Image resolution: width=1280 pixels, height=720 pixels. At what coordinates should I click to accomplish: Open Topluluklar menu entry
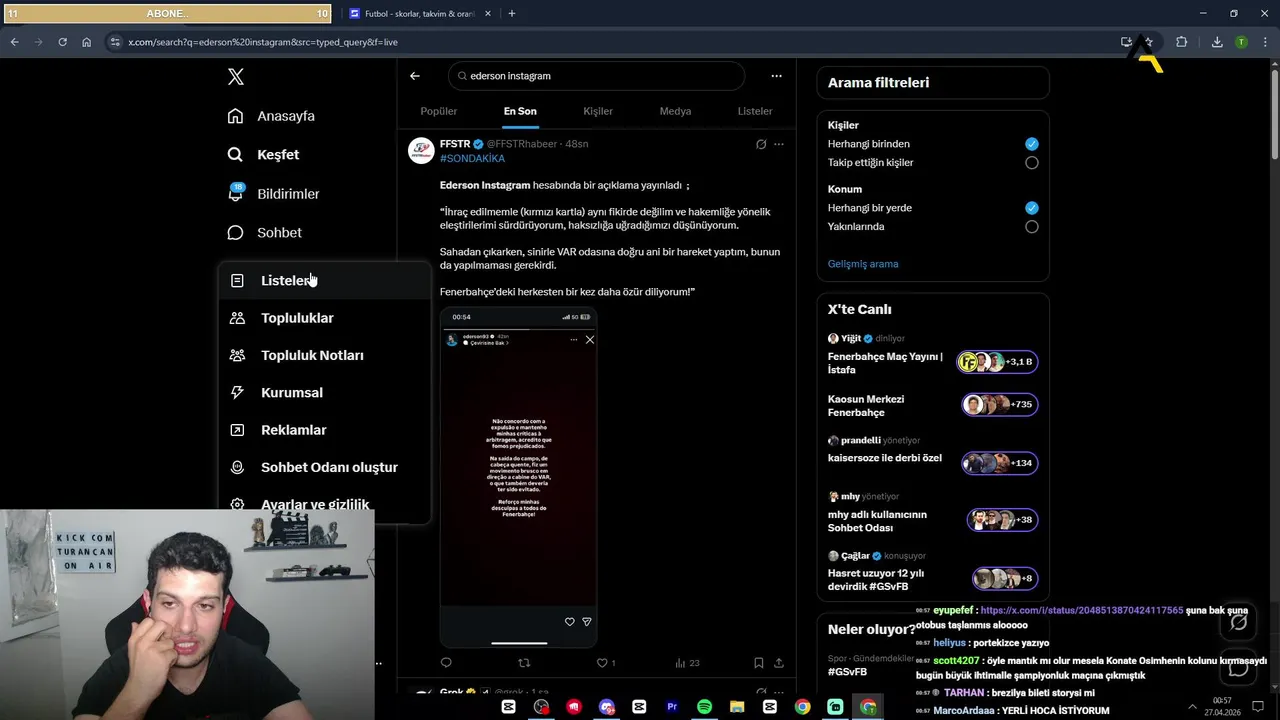(325, 318)
